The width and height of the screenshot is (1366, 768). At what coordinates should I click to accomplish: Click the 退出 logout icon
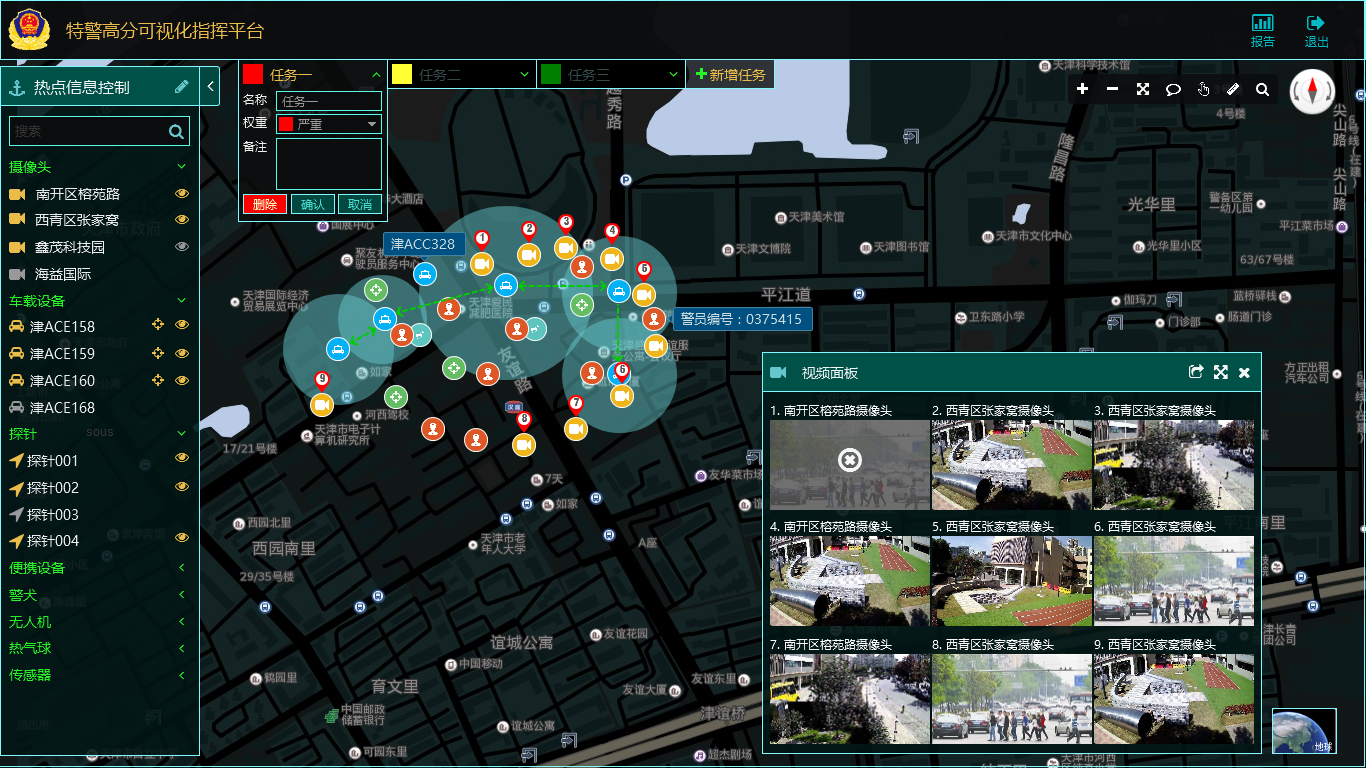tap(1316, 30)
